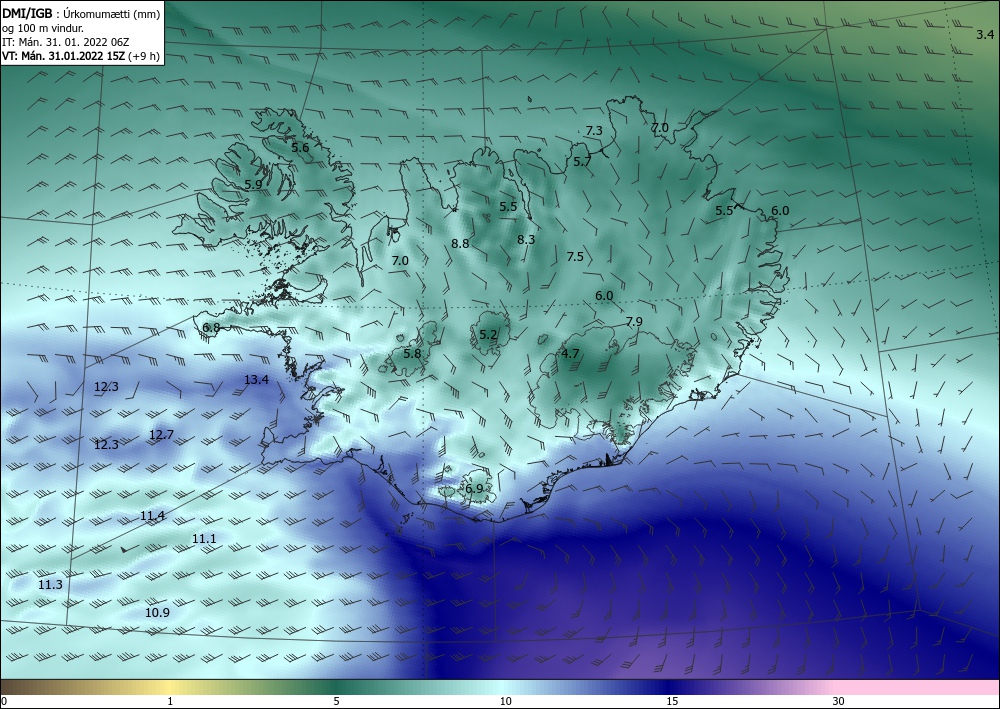The height and width of the screenshot is (709, 1000).
Task: Select the 7.3 precipitable water value
Action: [x=594, y=130]
